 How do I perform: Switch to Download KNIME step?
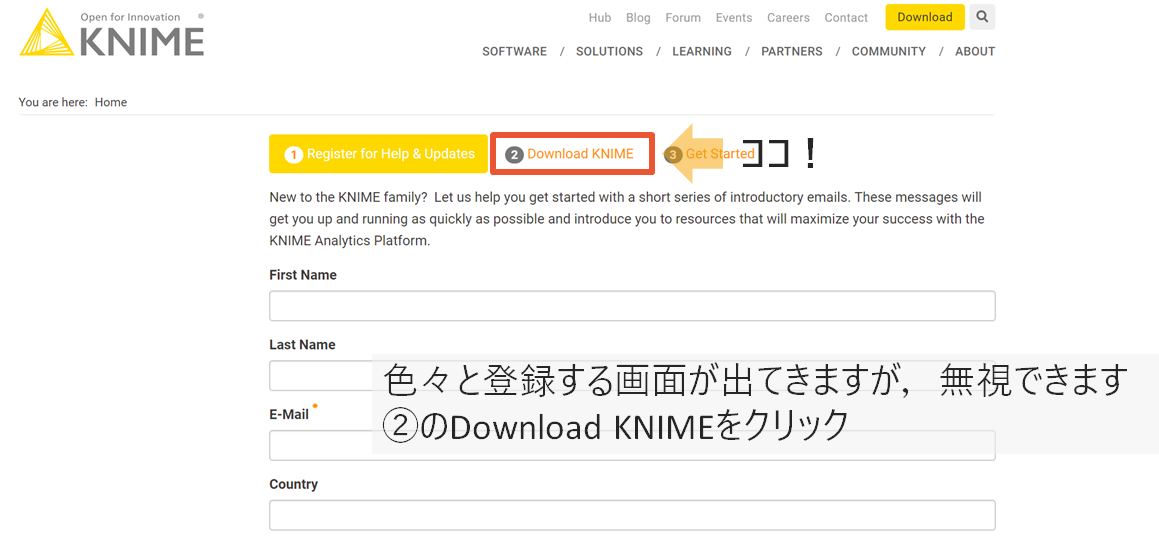(573, 154)
